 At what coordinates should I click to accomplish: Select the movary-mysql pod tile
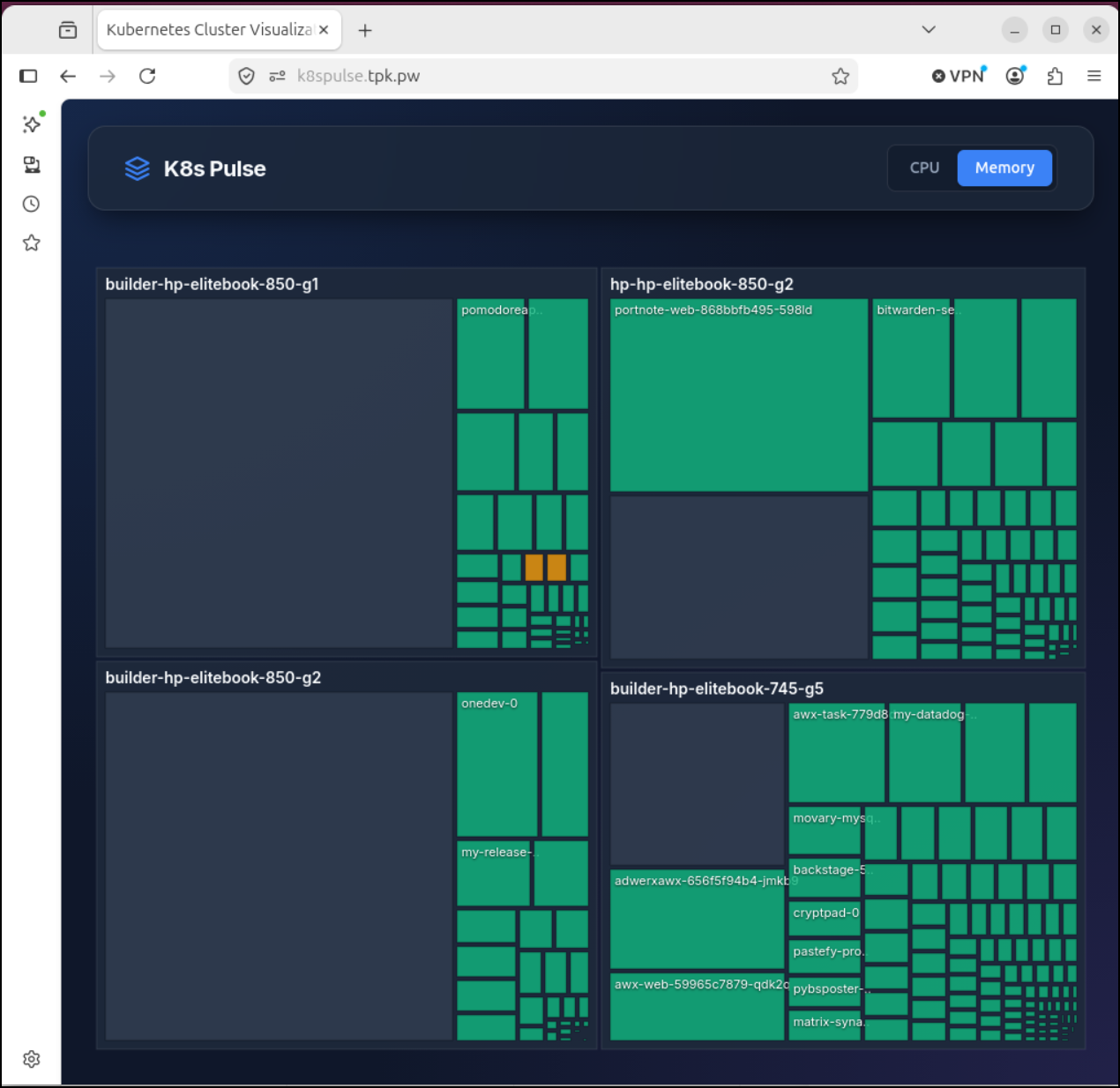(x=825, y=831)
